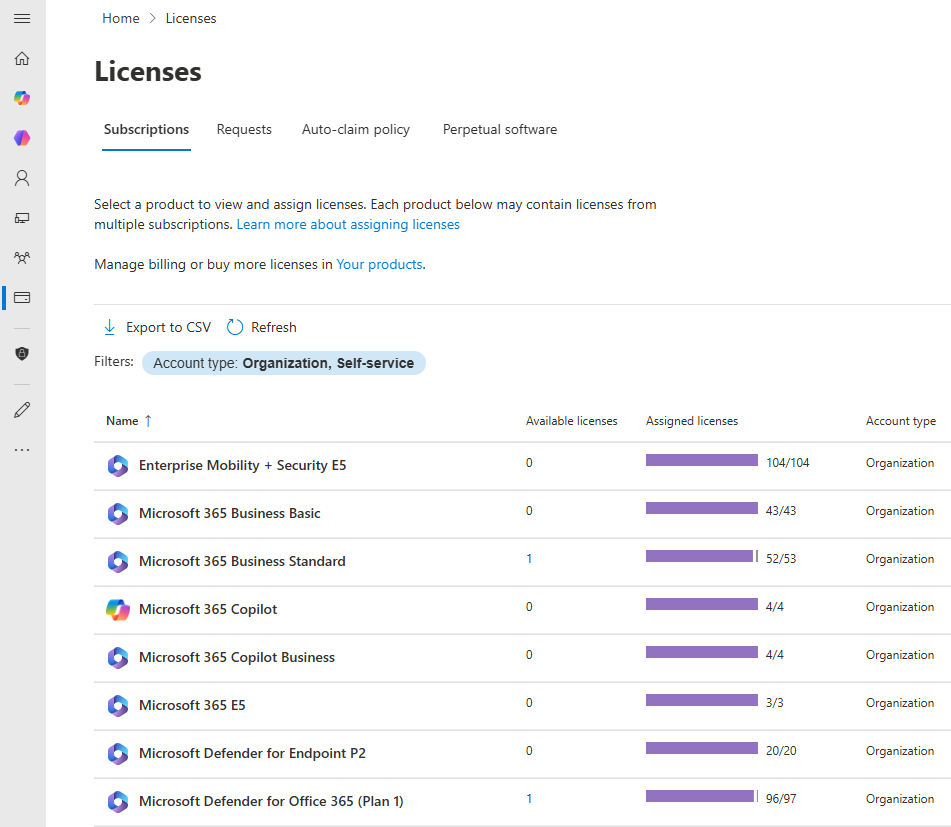
Task: Open Learn more about assigning licenses link
Action: pos(348,224)
